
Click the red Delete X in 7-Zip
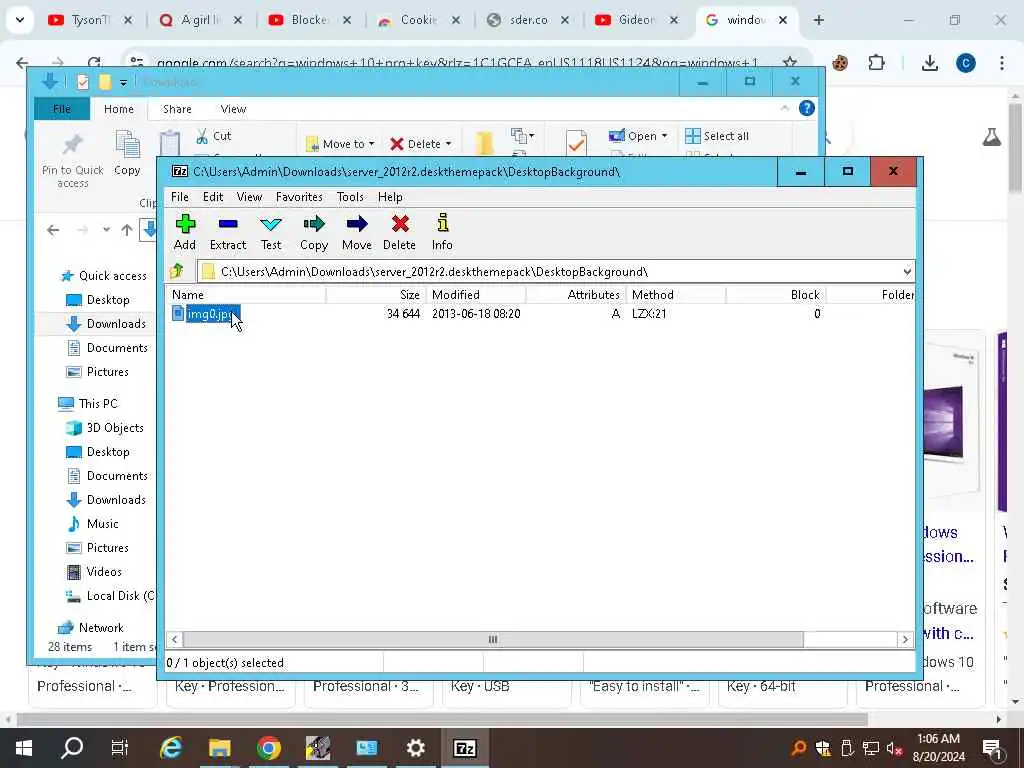(x=400, y=225)
